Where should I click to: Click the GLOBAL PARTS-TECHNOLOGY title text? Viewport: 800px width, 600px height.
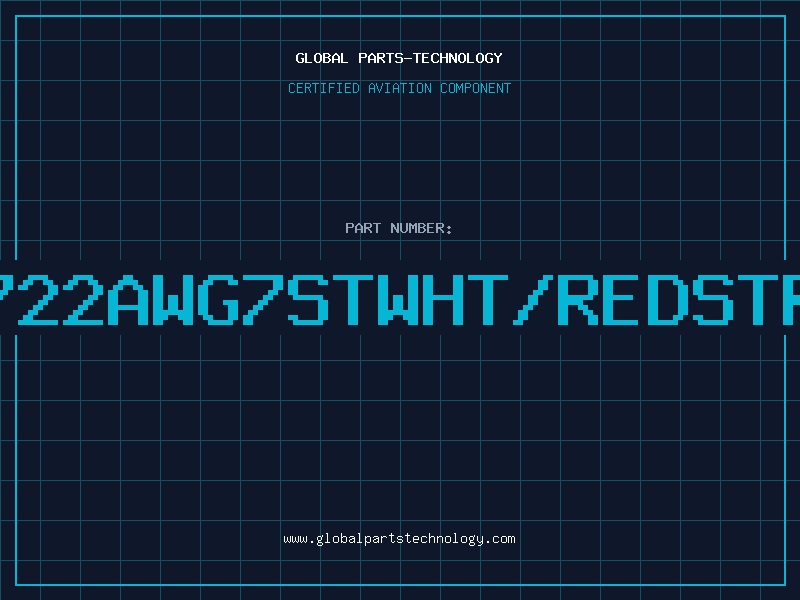pos(399,58)
